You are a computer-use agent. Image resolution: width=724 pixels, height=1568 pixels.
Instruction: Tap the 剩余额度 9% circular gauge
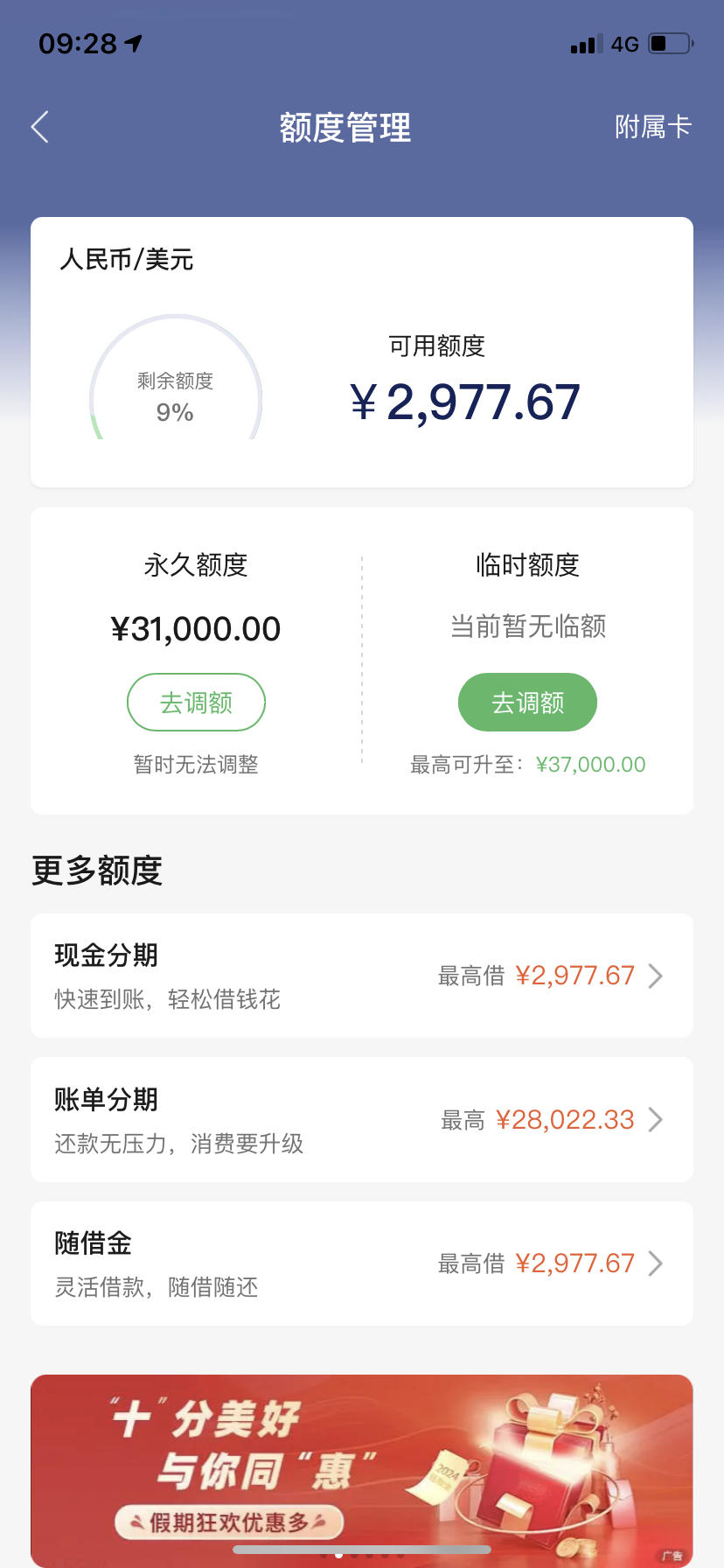click(176, 378)
